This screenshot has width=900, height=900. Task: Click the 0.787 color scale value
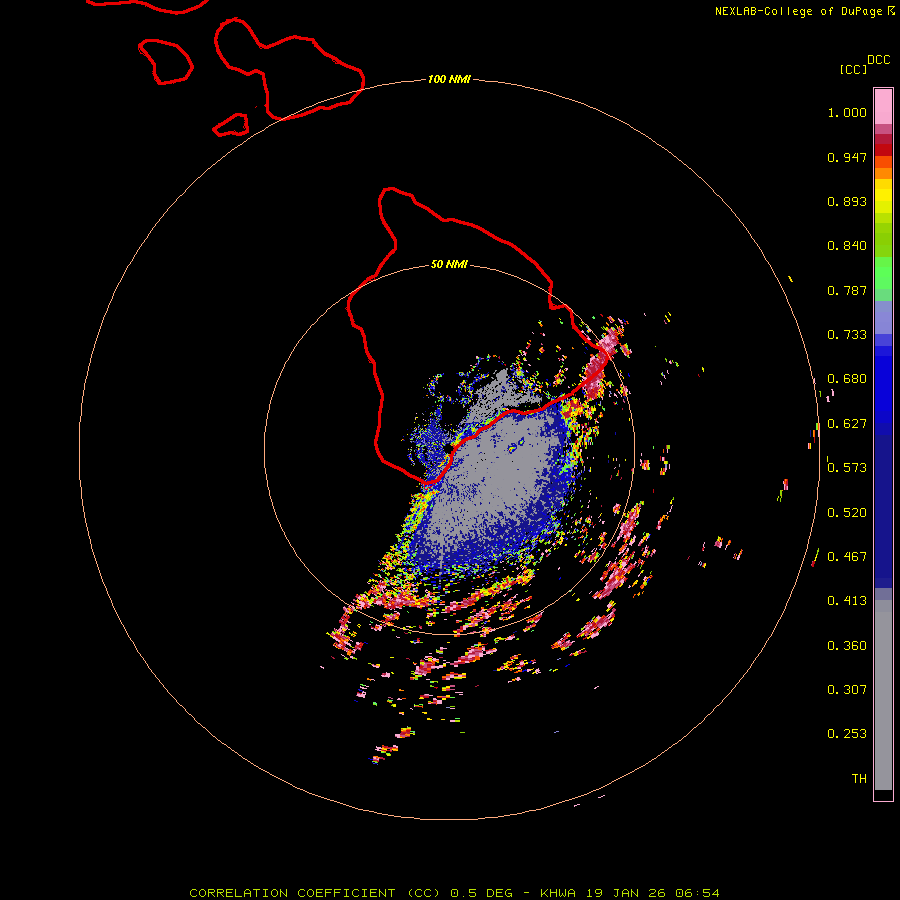tap(847, 290)
